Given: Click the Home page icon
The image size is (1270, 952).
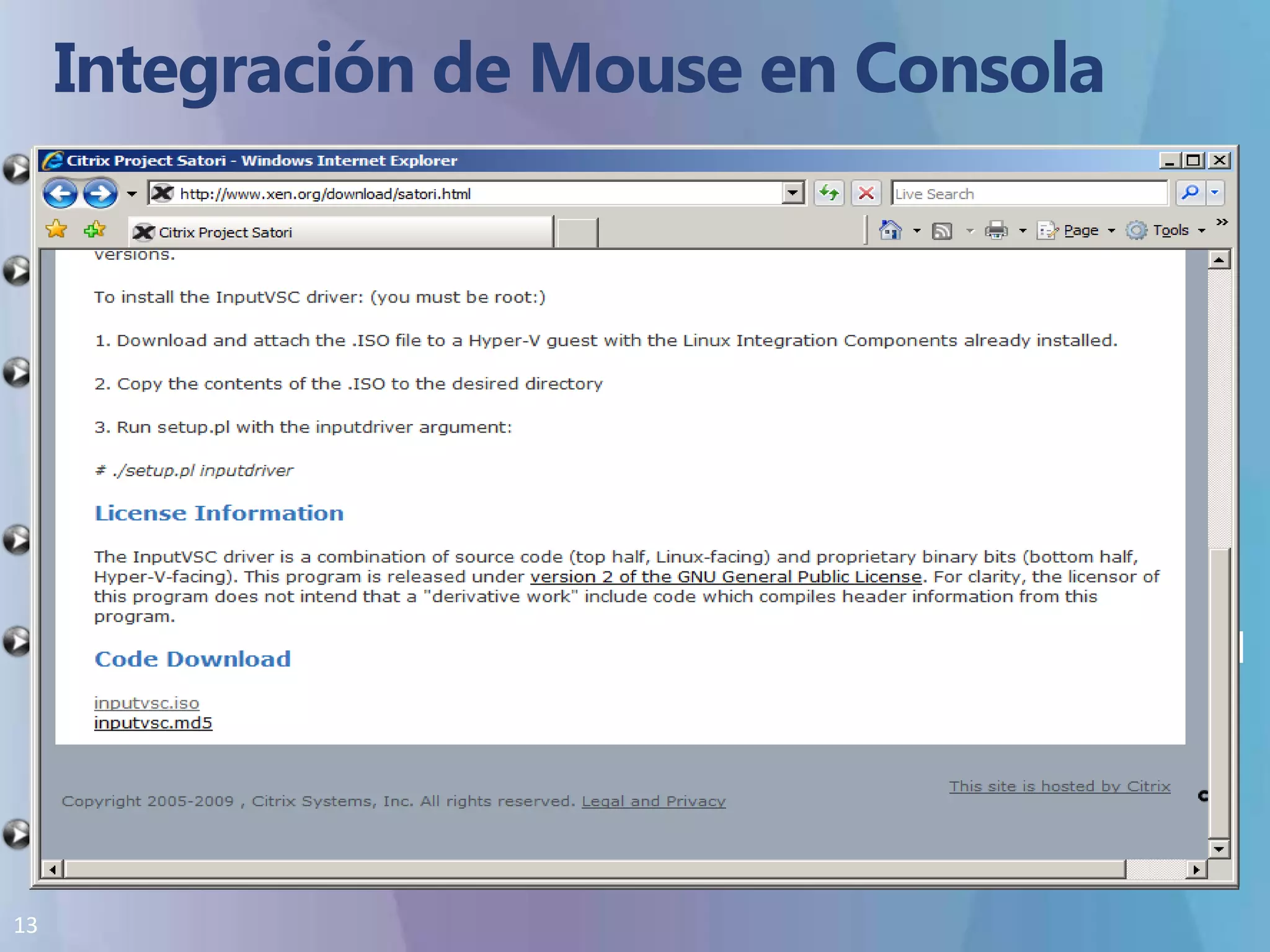Looking at the screenshot, I should (x=890, y=231).
